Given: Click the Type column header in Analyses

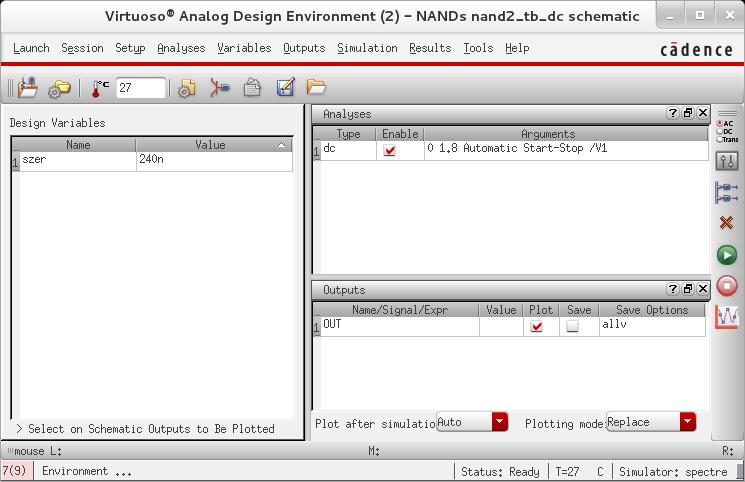Looking at the screenshot, I should 348,134.
